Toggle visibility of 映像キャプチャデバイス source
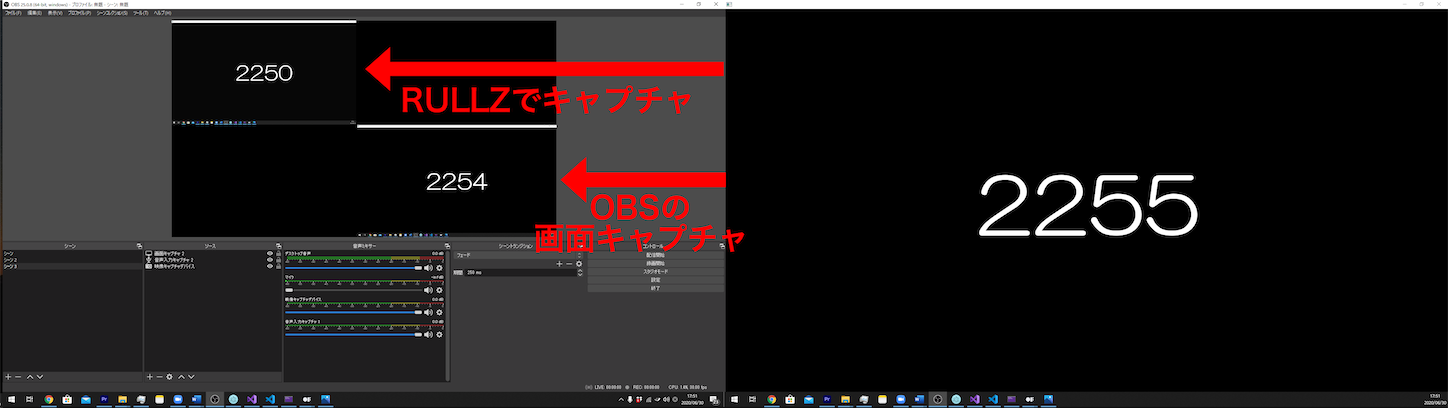Image resolution: width=1448 pixels, height=408 pixels. pos(270,267)
